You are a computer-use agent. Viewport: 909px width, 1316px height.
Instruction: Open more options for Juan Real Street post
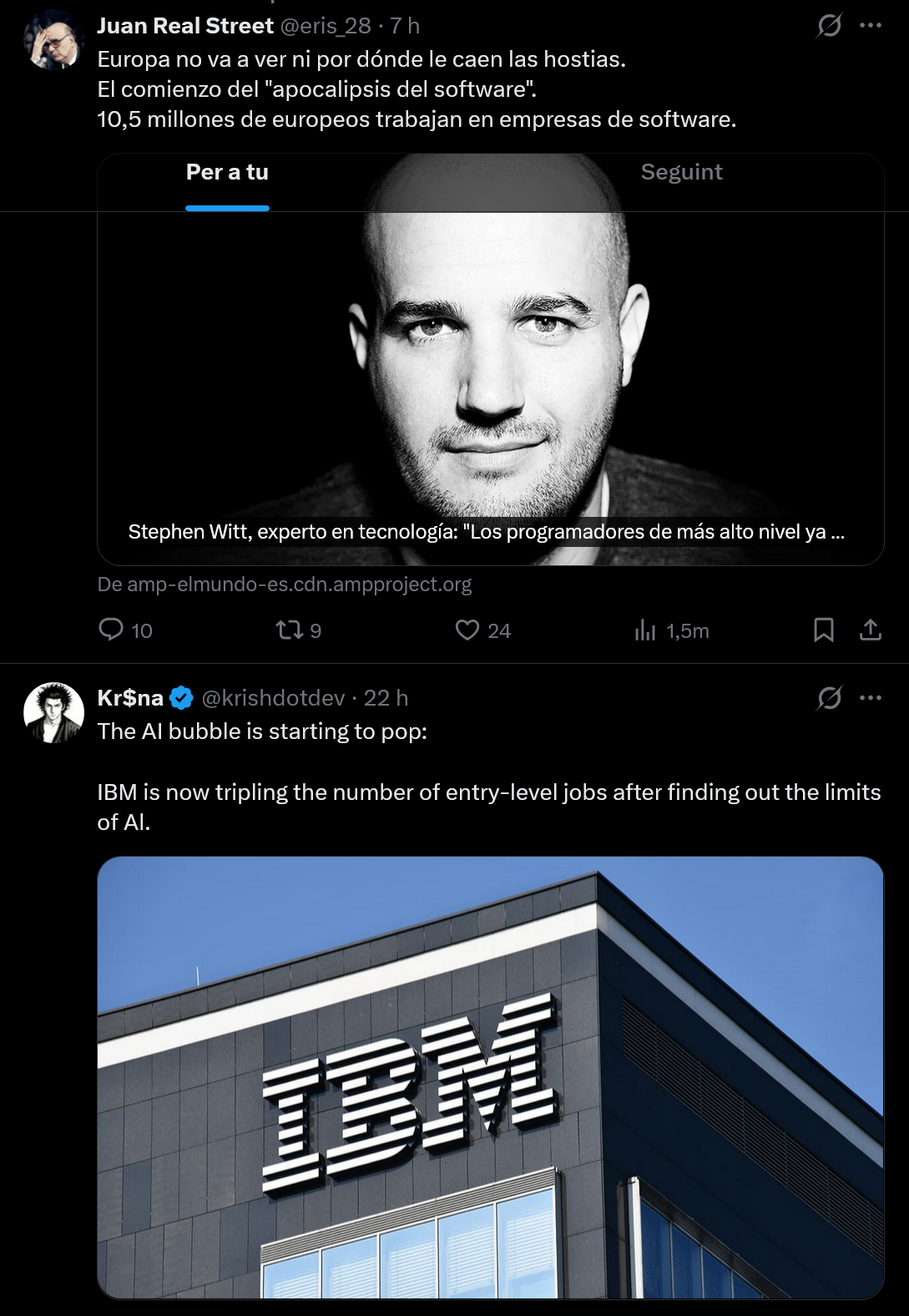(871, 26)
